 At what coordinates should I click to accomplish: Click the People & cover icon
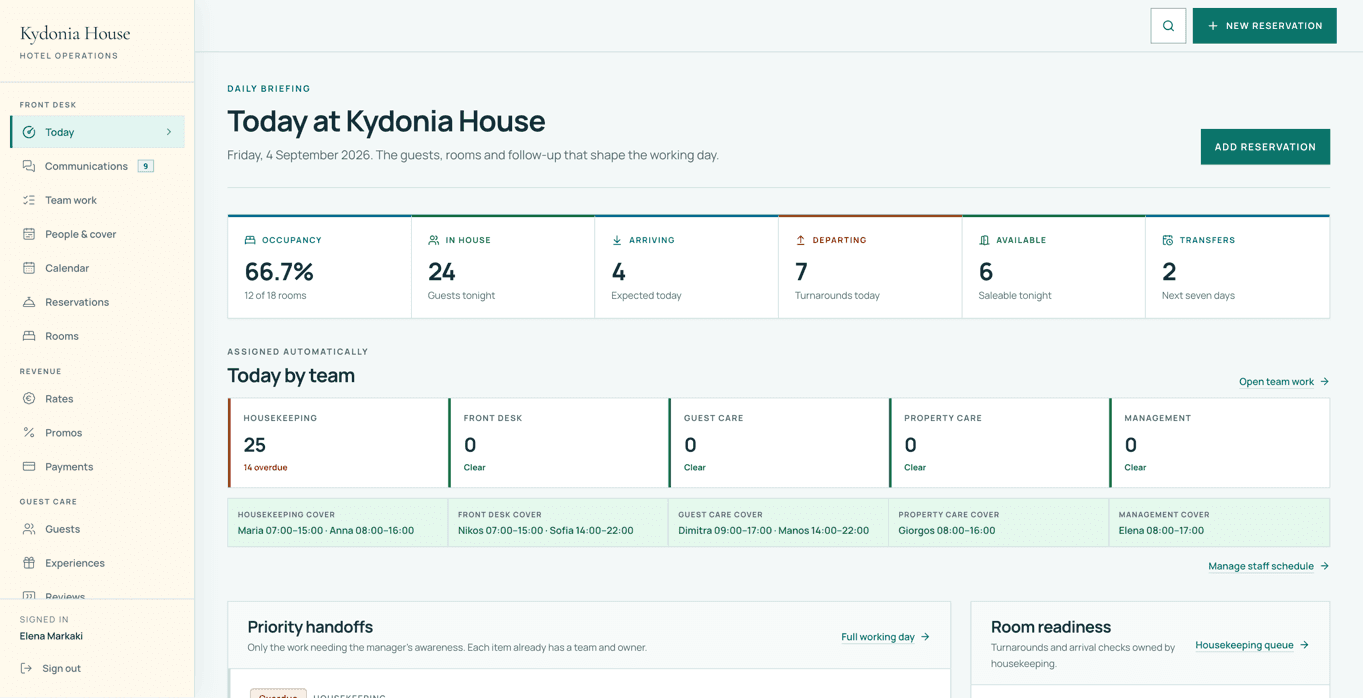tap(29, 234)
